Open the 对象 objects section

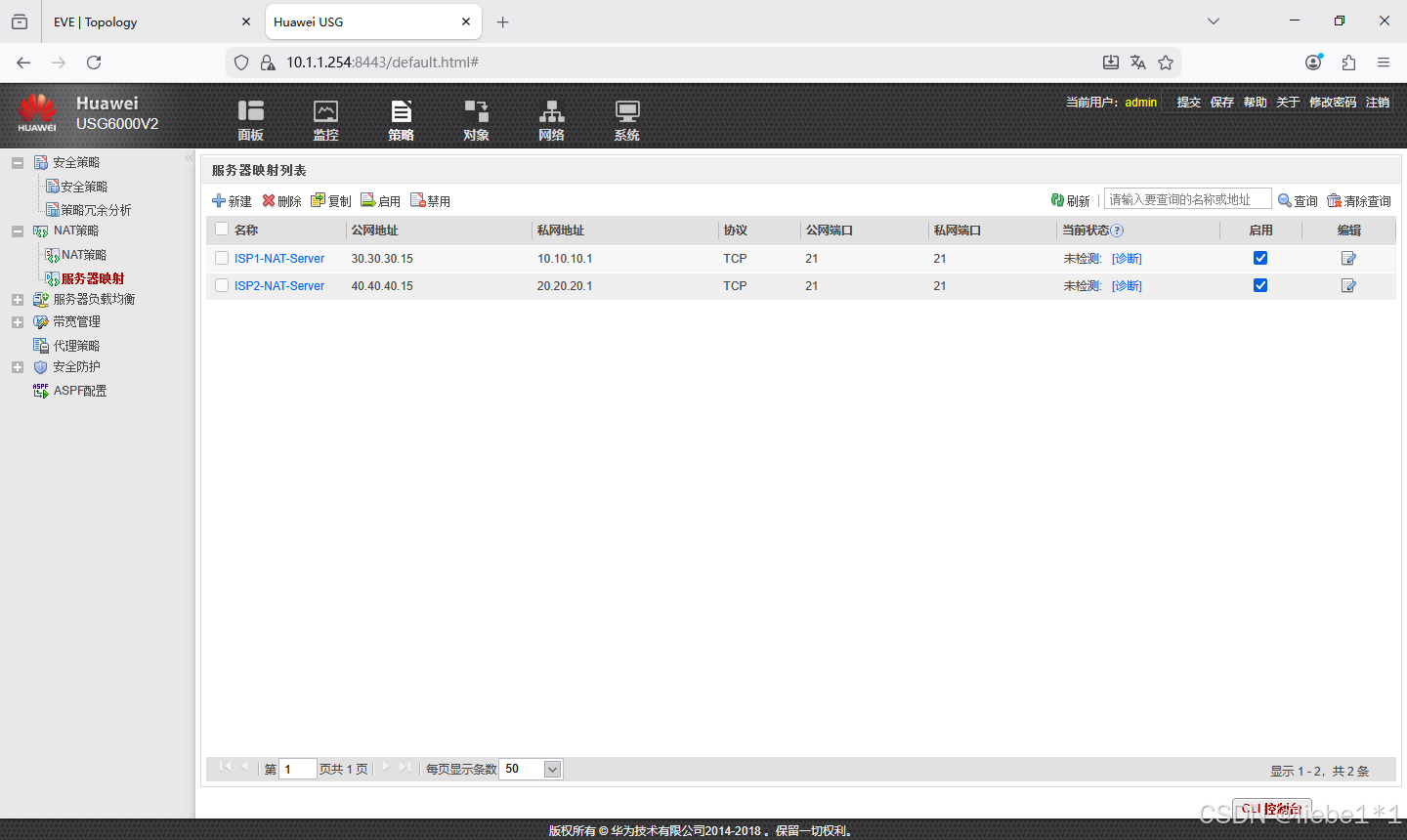click(x=476, y=120)
